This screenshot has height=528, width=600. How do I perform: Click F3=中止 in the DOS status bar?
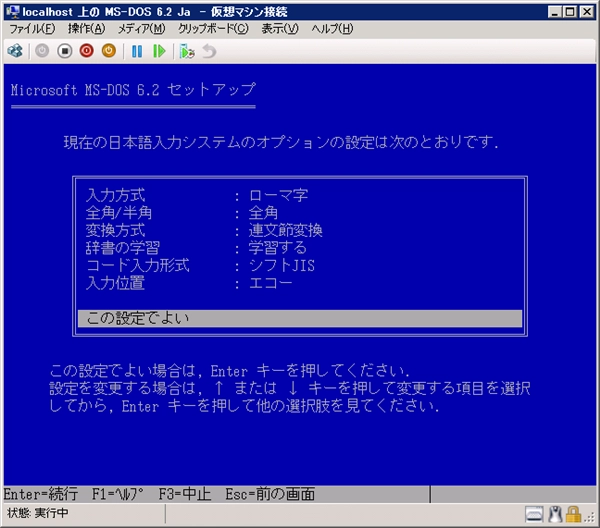coord(185,494)
